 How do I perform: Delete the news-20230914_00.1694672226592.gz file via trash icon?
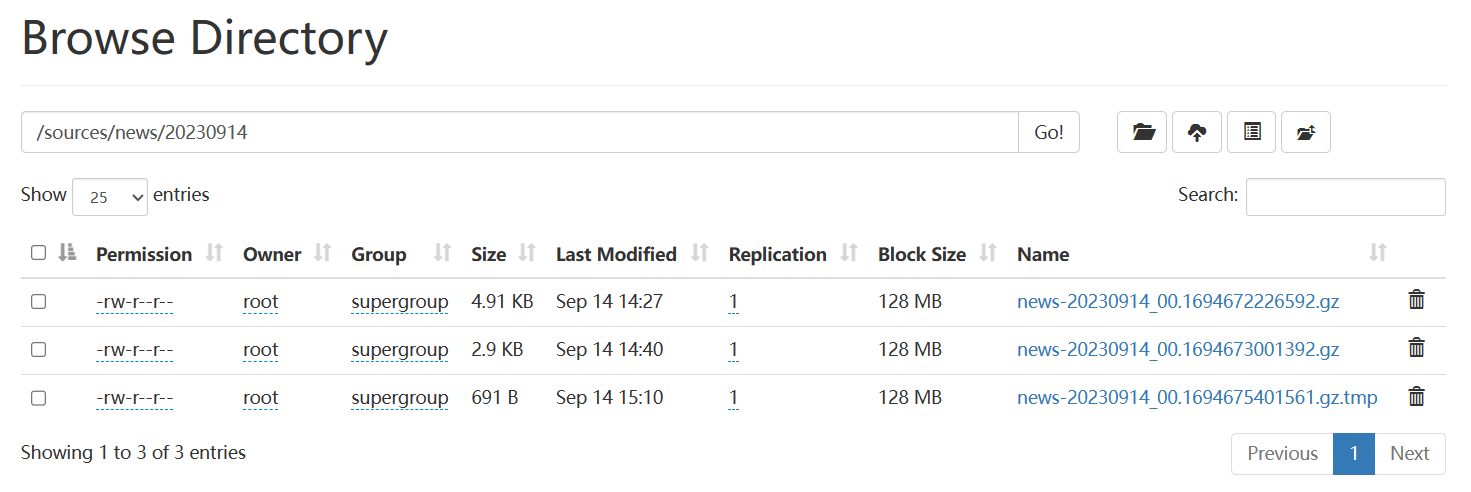pos(1416,300)
